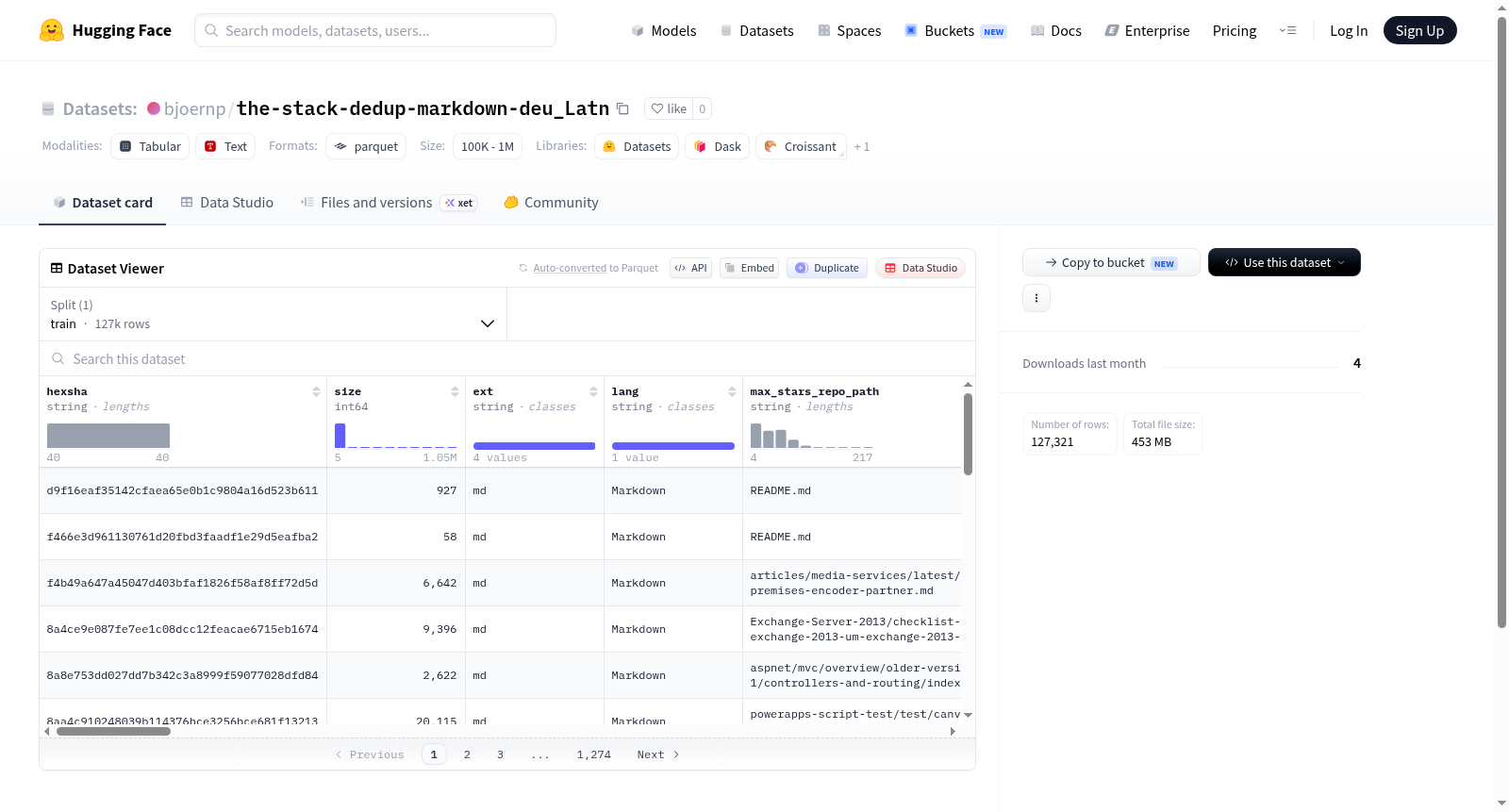Click the main search models field
Viewport: 1509px width, 812px height.
(x=375, y=30)
